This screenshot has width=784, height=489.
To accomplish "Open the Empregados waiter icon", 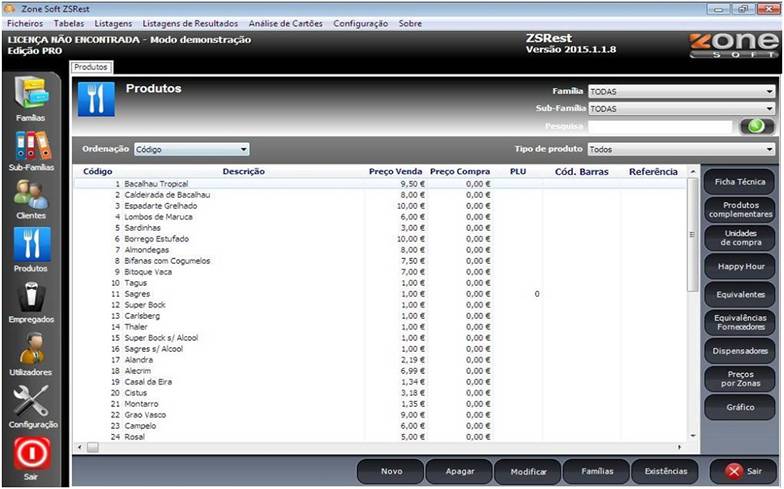I will pyautogui.click(x=31, y=297).
